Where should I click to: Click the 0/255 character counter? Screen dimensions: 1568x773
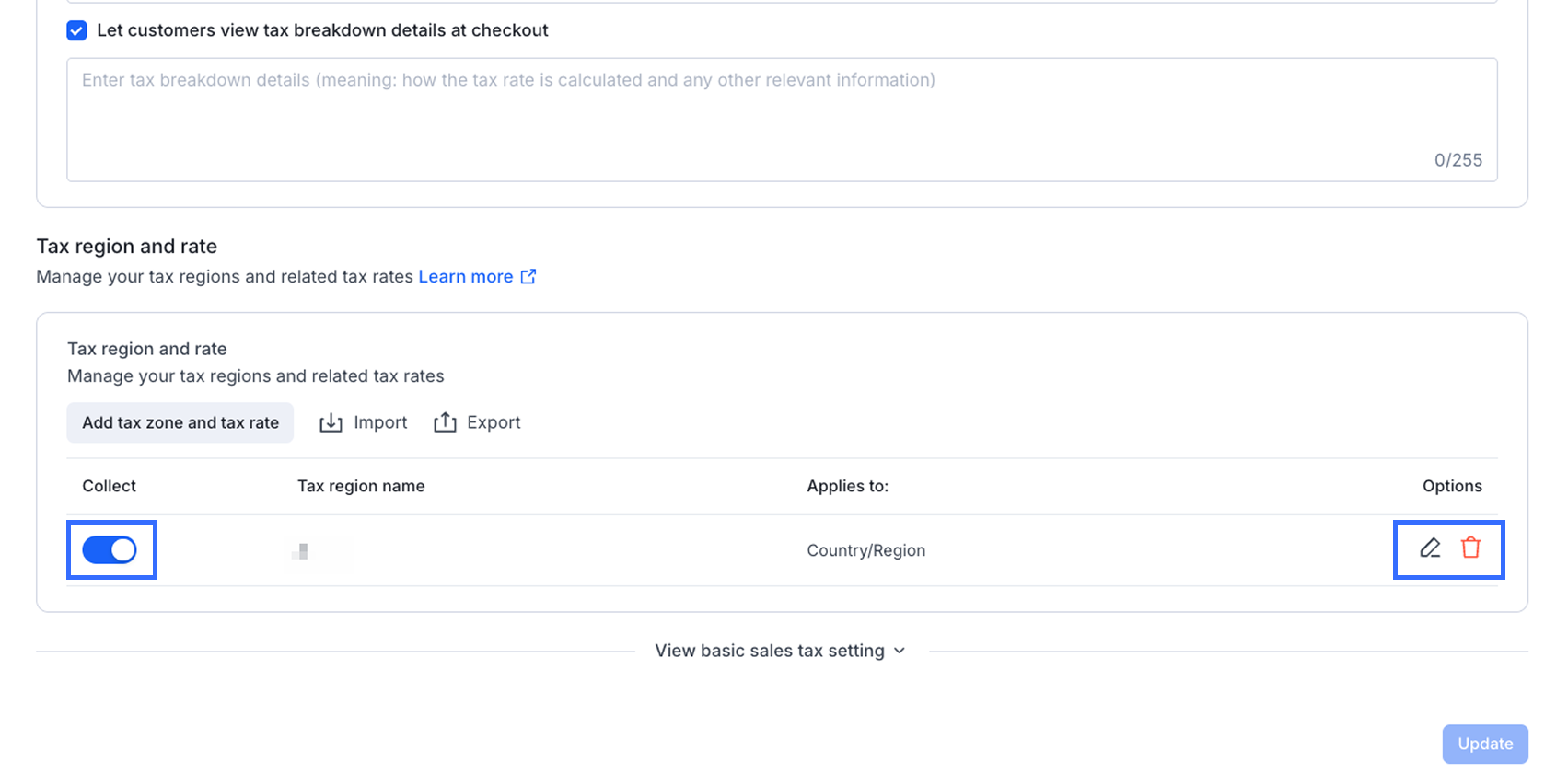pyautogui.click(x=1458, y=160)
